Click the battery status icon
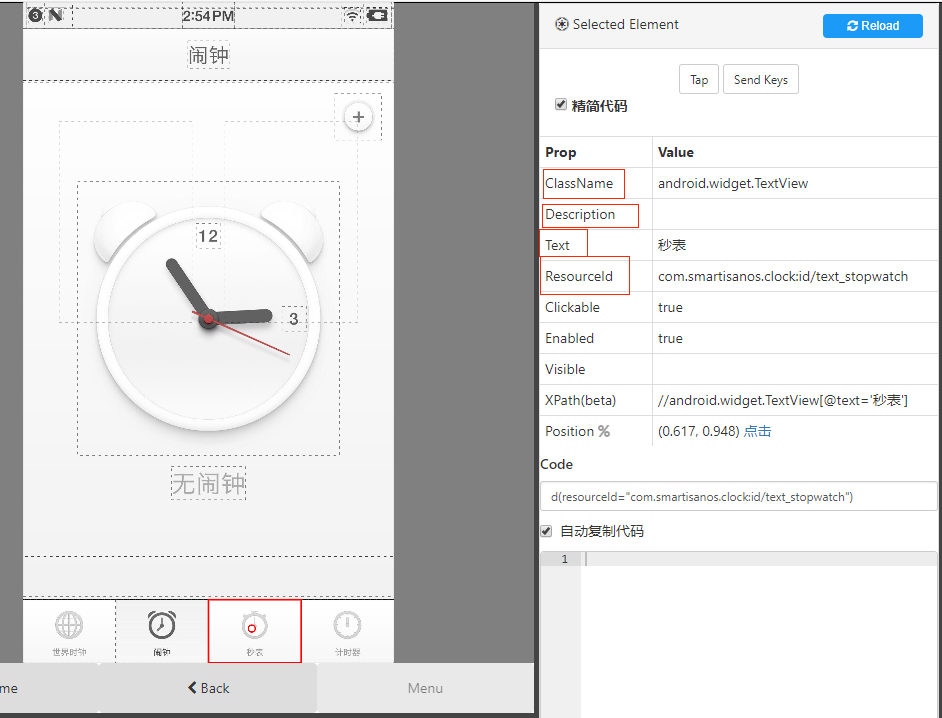Image resolution: width=942 pixels, height=718 pixels. click(x=377, y=15)
